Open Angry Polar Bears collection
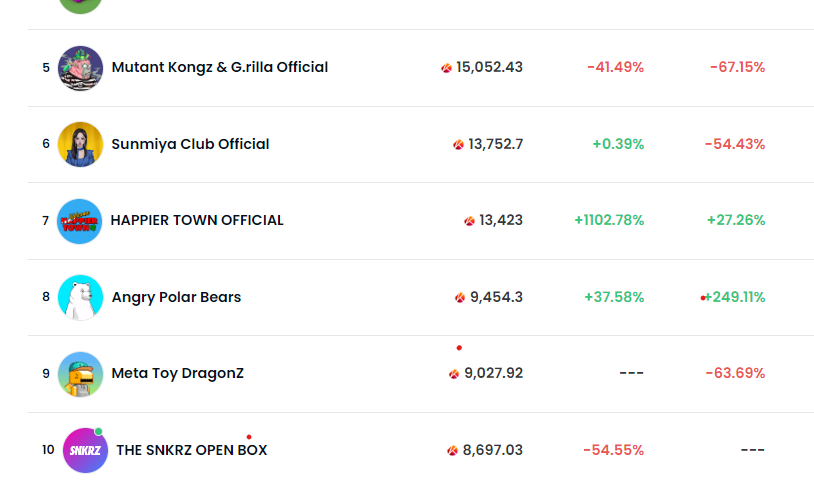The width and height of the screenshot is (814, 487). click(176, 297)
